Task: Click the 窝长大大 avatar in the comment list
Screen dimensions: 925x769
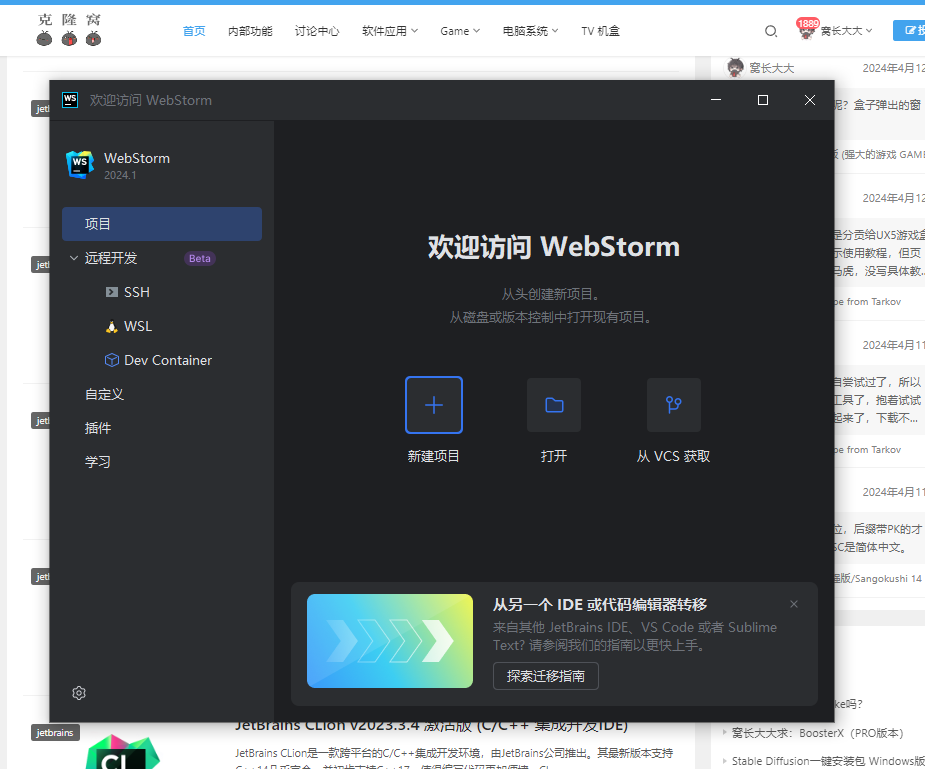Action: [x=735, y=68]
